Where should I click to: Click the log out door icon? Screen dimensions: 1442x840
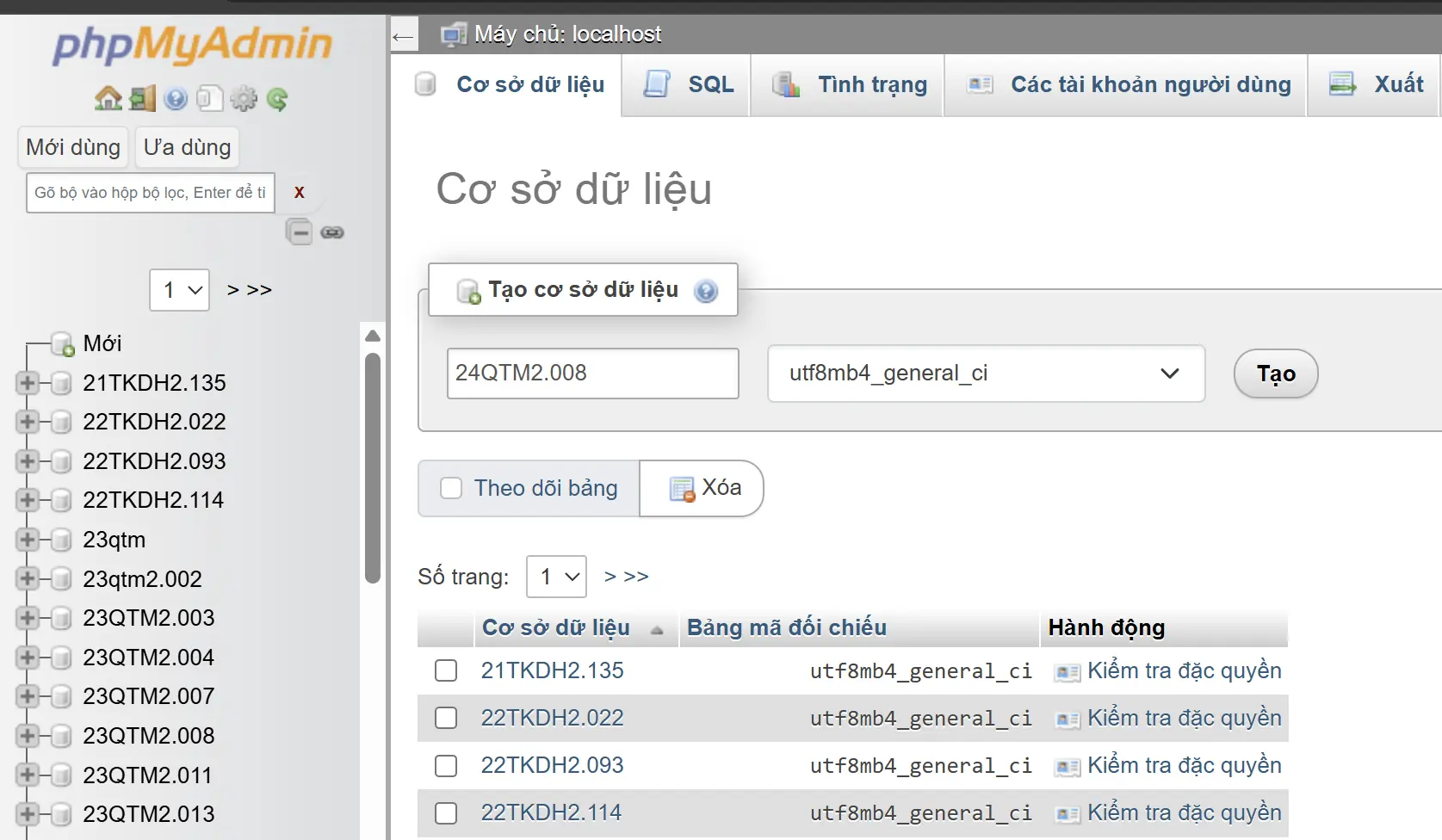(x=142, y=99)
